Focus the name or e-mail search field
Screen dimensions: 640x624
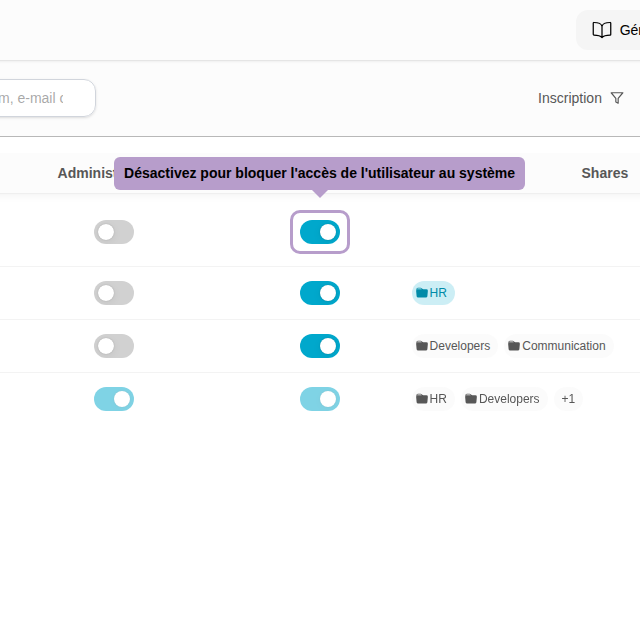(45, 98)
